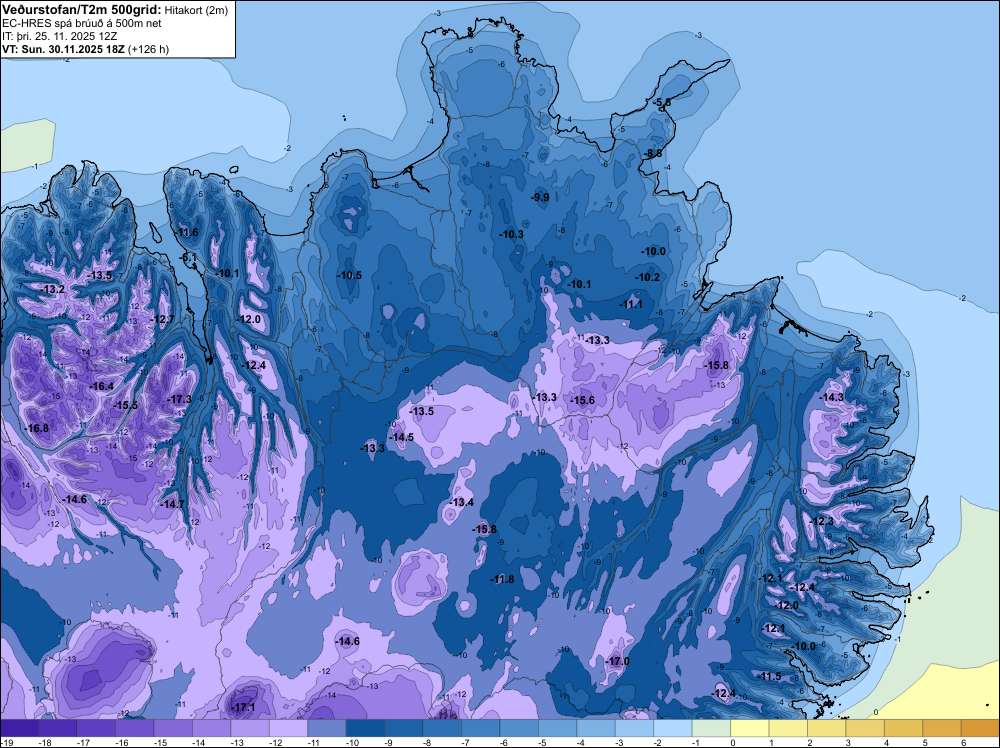
Task: Click the temperature value '-11.8' on the map
Action: (x=503, y=579)
